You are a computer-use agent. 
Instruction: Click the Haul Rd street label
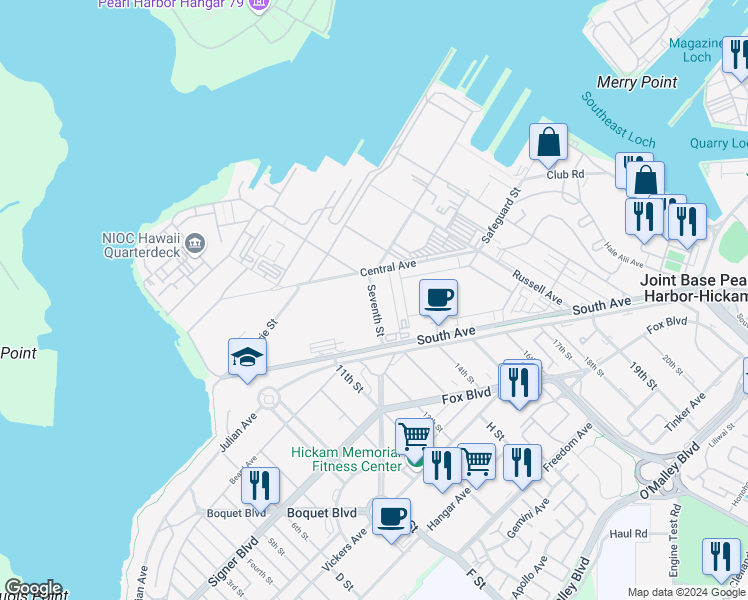point(628,533)
